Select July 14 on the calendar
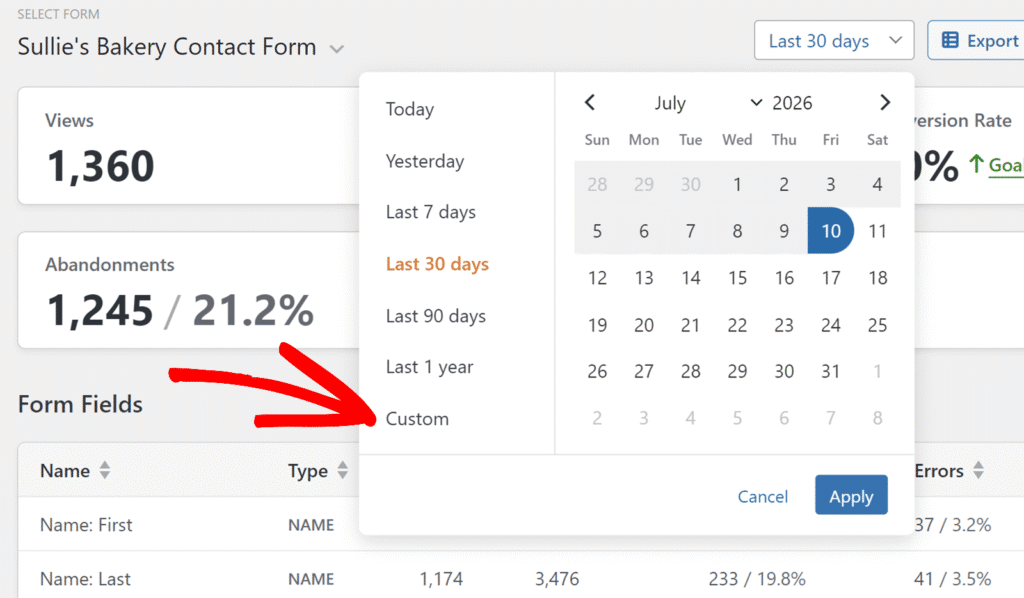The width and height of the screenshot is (1024, 598). (690, 278)
